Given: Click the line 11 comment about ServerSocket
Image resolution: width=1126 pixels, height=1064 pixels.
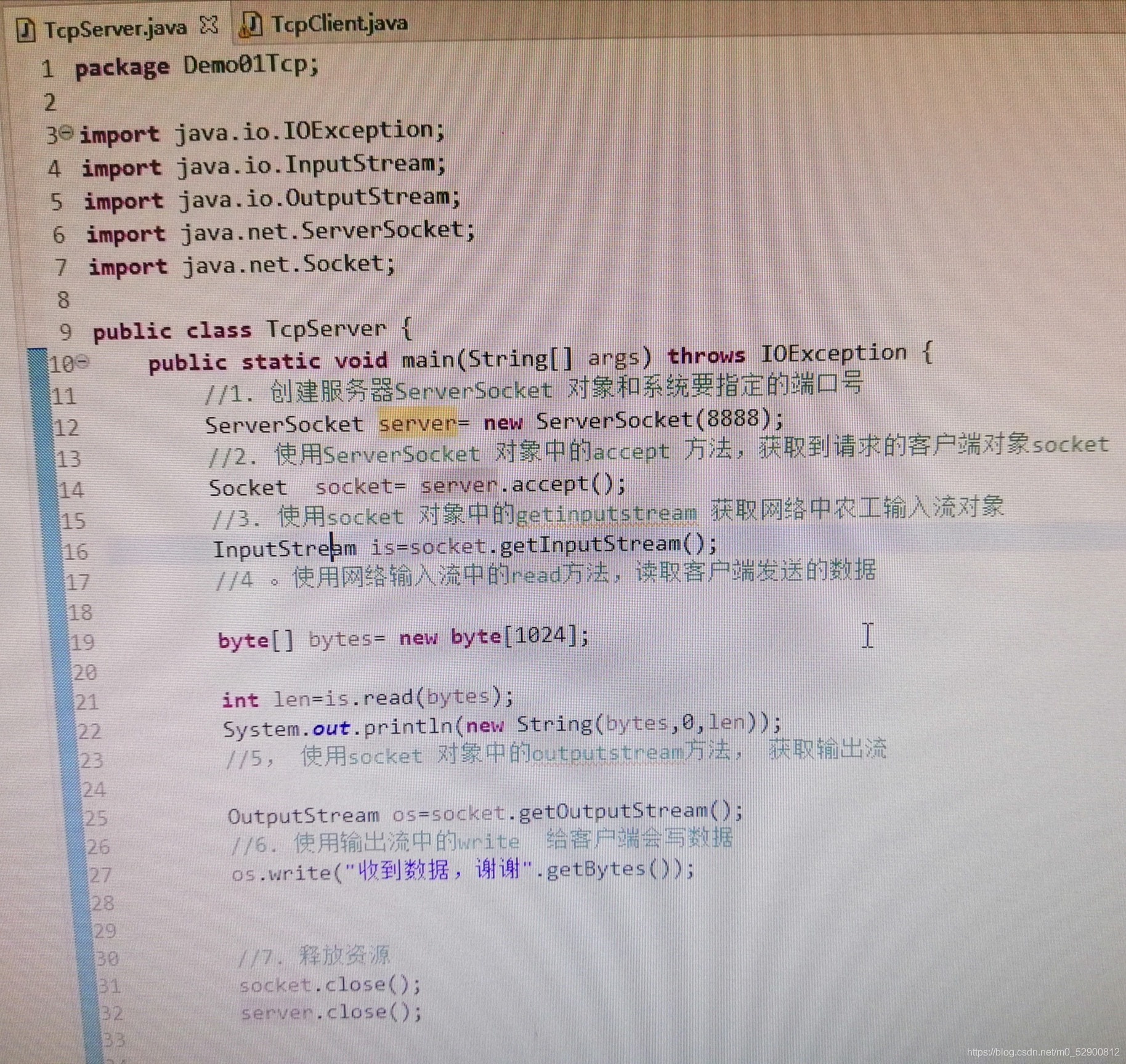Looking at the screenshot, I should pyautogui.click(x=533, y=388).
